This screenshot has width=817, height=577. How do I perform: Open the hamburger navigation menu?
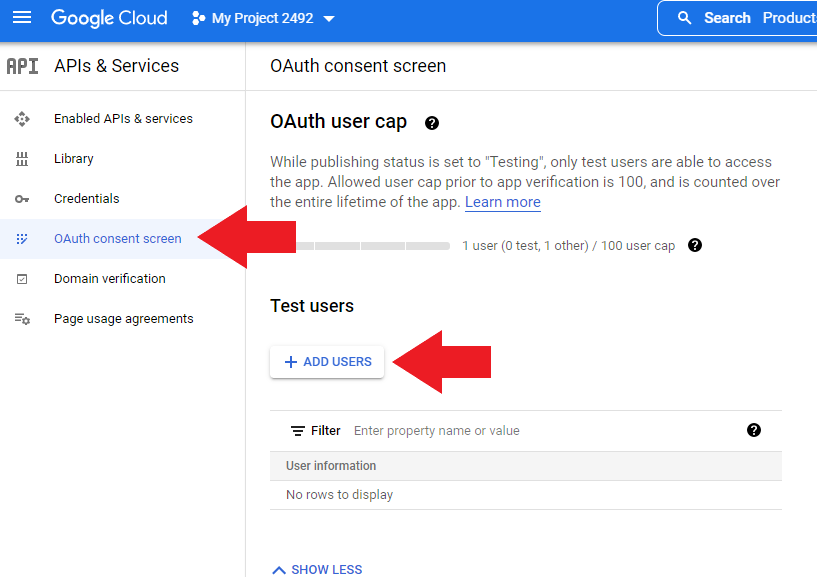[22, 18]
